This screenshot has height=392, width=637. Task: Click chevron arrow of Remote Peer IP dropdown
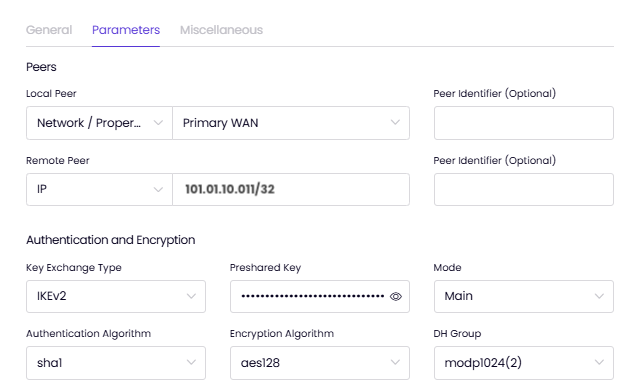158,190
